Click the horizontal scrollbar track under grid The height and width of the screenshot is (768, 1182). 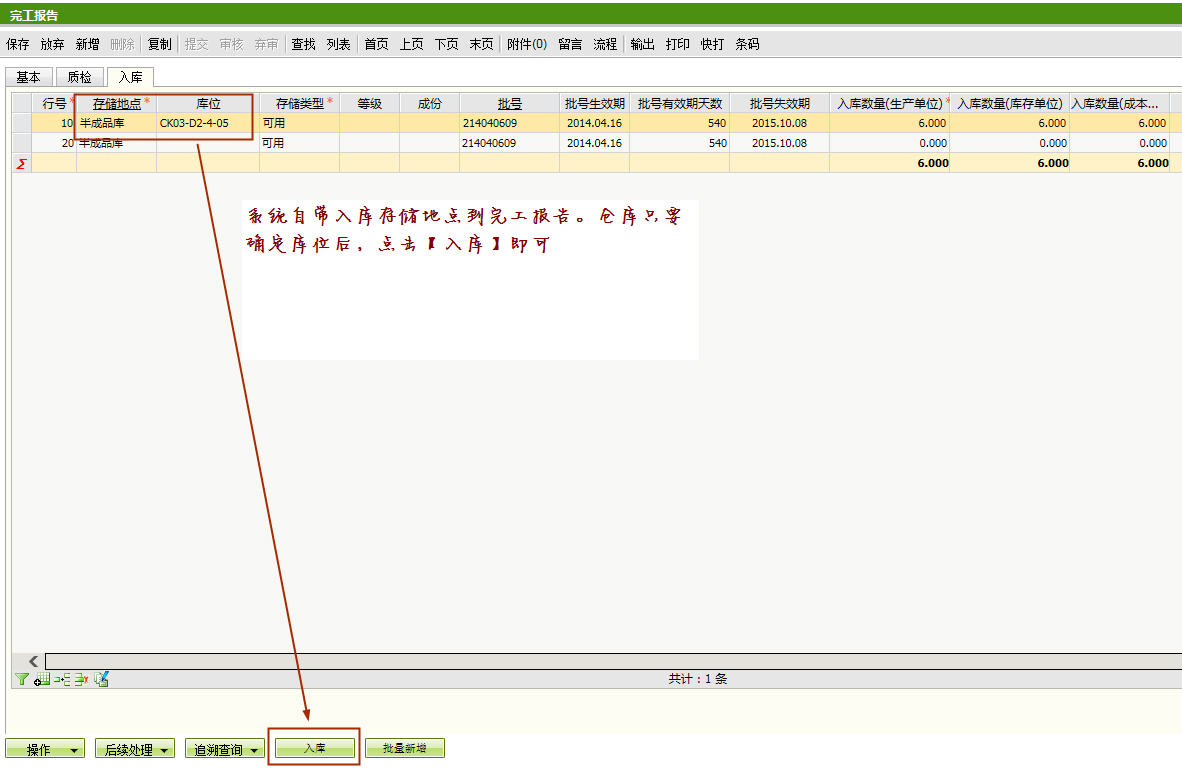pyautogui.click(x=600, y=661)
